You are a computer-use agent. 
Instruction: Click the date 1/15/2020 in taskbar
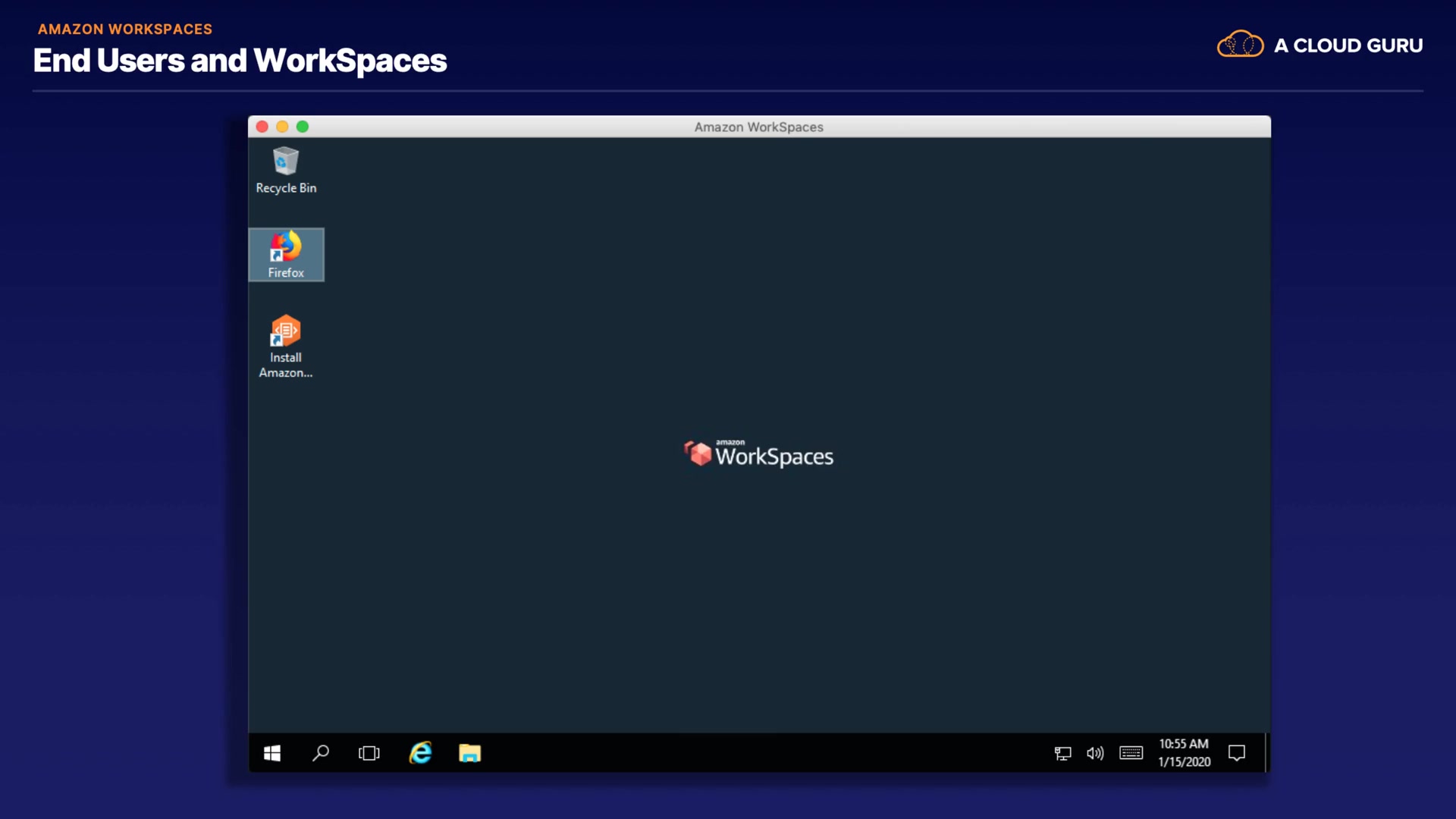coord(1184,762)
